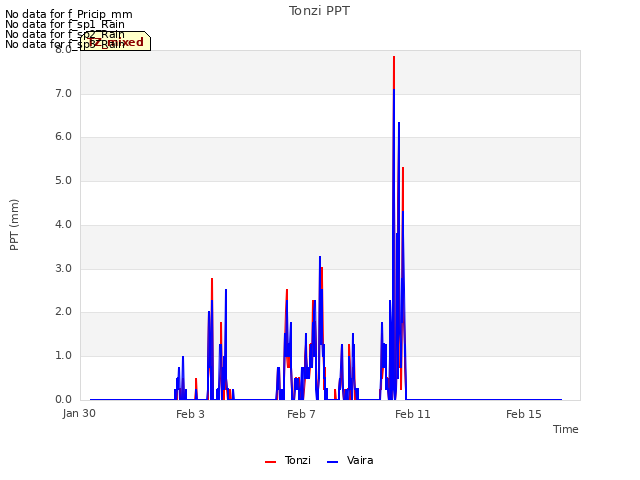
Task: Click the blue Vaira peak above 6.0
Action: click(x=399, y=123)
